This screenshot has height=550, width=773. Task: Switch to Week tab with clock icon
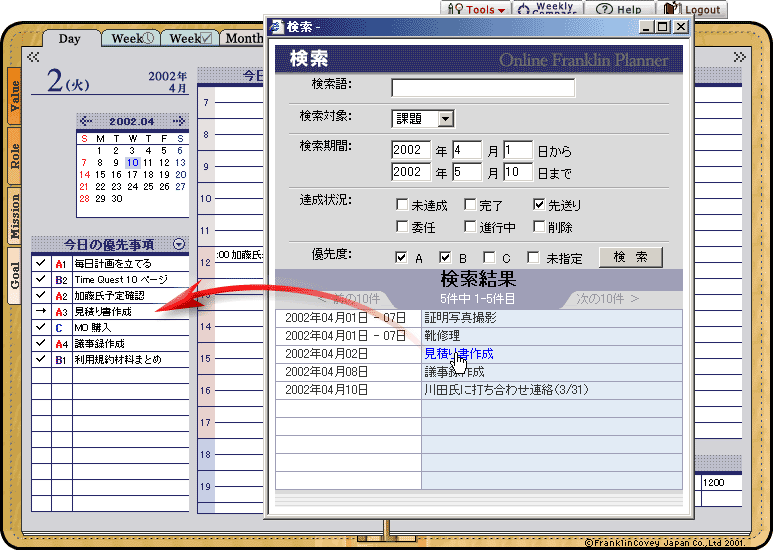pyautogui.click(x=132, y=38)
